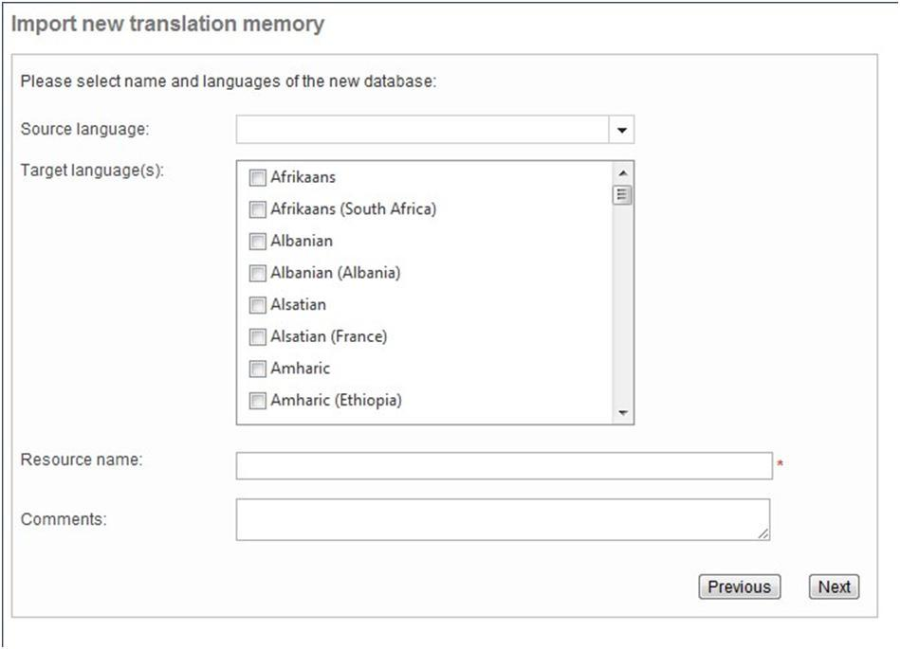This screenshot has height=649, width=900.
Task: Focus the Resource name text field
Action: [x=504, y=466]
